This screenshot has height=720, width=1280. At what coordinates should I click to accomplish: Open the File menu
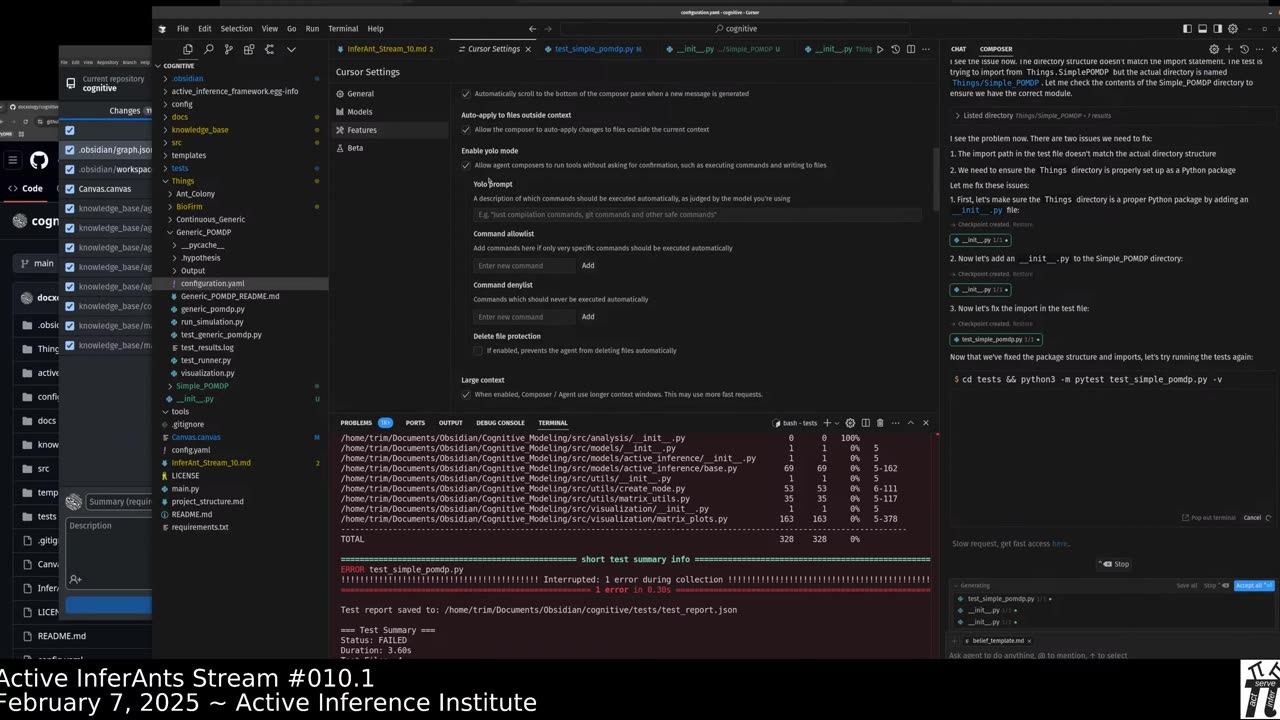183,29
